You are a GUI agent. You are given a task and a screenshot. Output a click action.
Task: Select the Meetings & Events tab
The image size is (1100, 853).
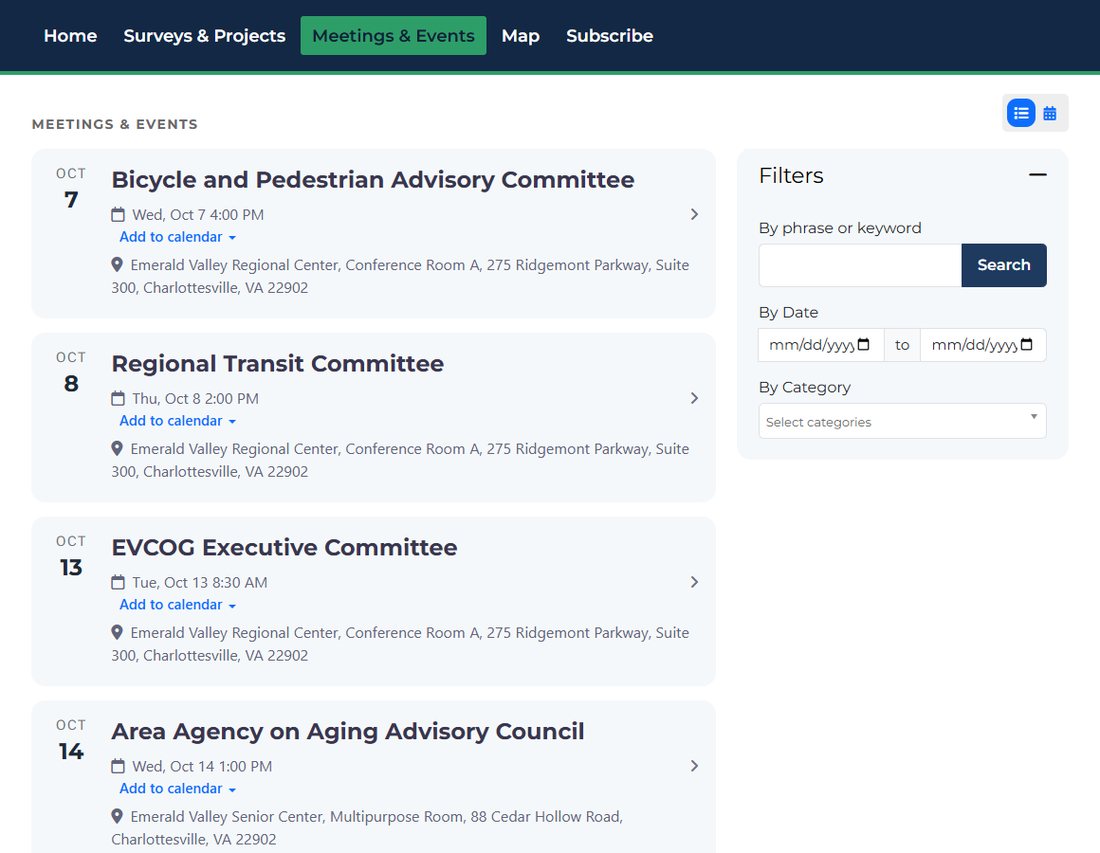point(394,36)
